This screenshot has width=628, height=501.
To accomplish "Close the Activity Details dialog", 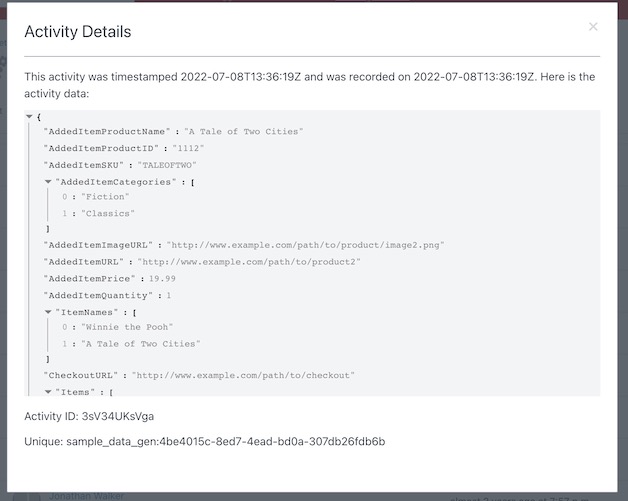I will (593, 27).
